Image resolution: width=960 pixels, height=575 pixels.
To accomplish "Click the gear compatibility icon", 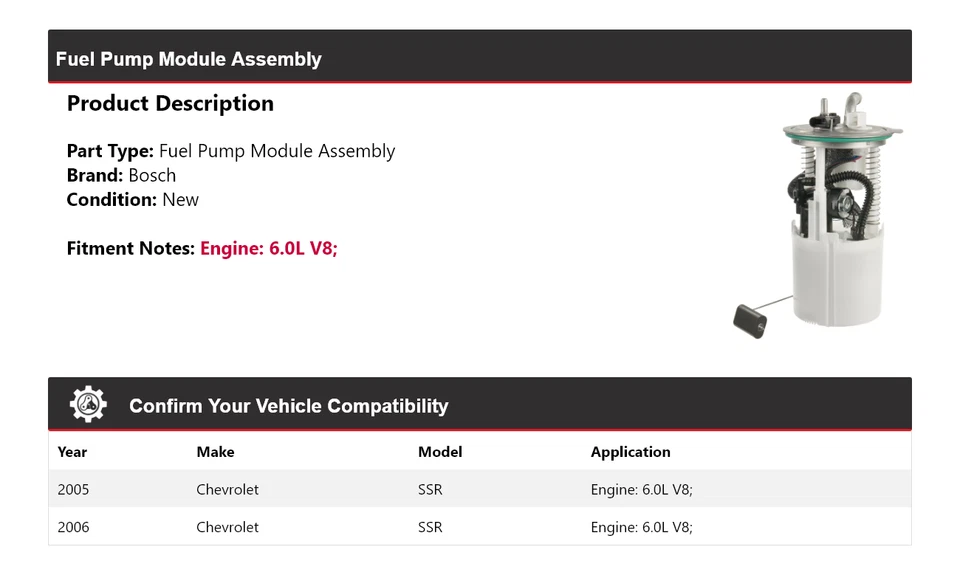I will 88,404.
